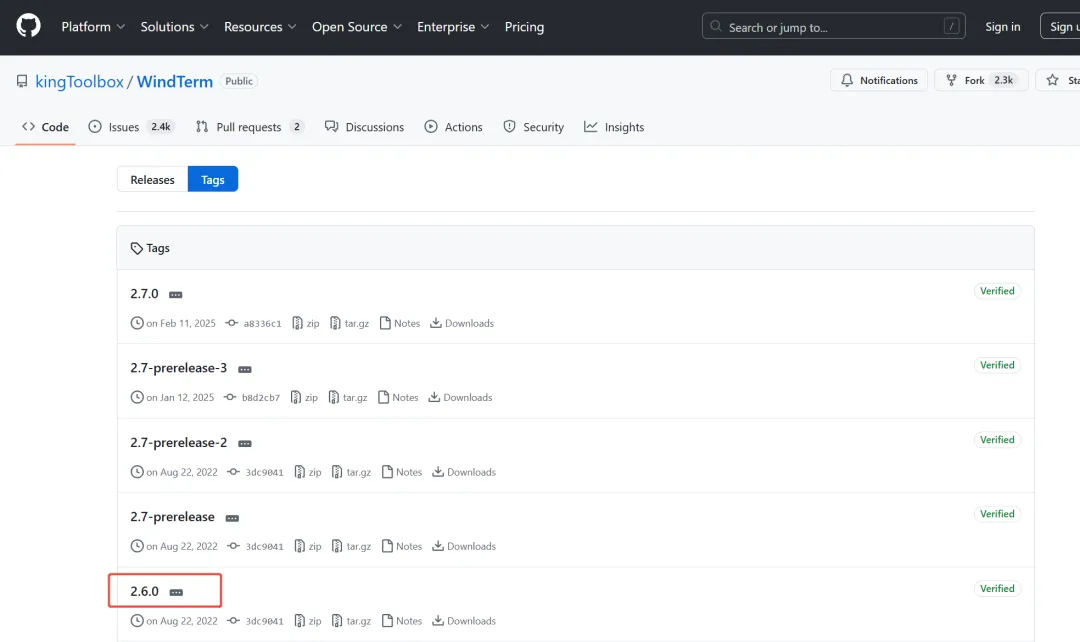
Task: Click Verified badge for 2.6.0
Action: (x=997, y=588)
